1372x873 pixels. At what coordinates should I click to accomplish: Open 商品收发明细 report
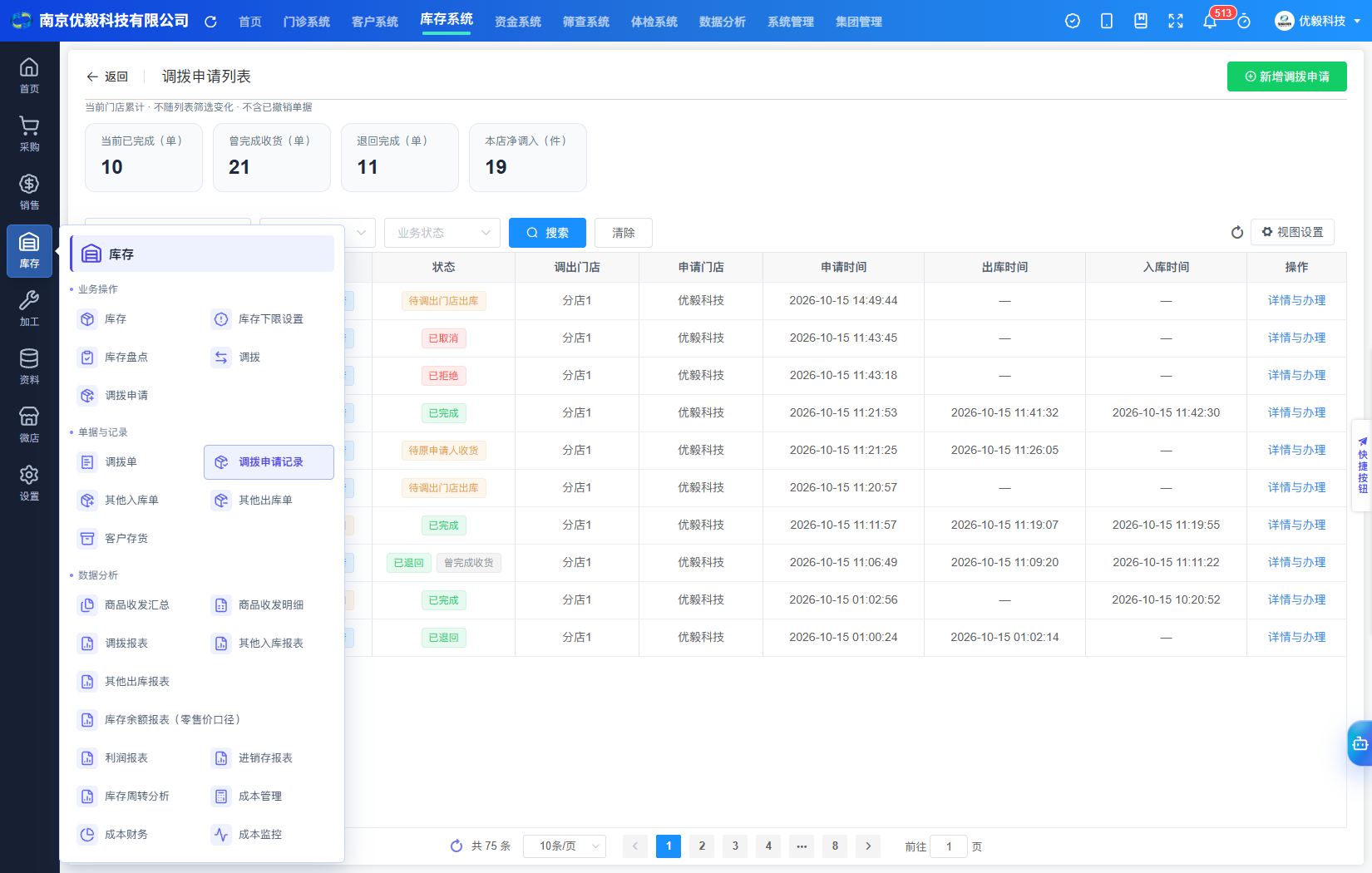click(x=269, y=605)
